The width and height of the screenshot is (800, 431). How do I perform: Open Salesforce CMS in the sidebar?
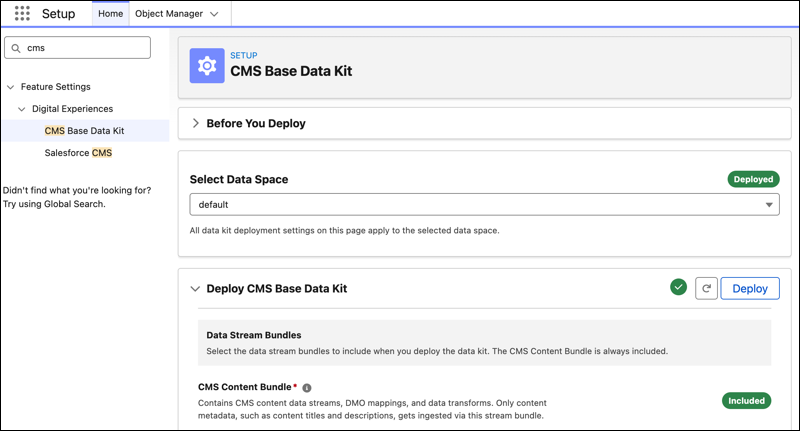click(x=78, y=153)
